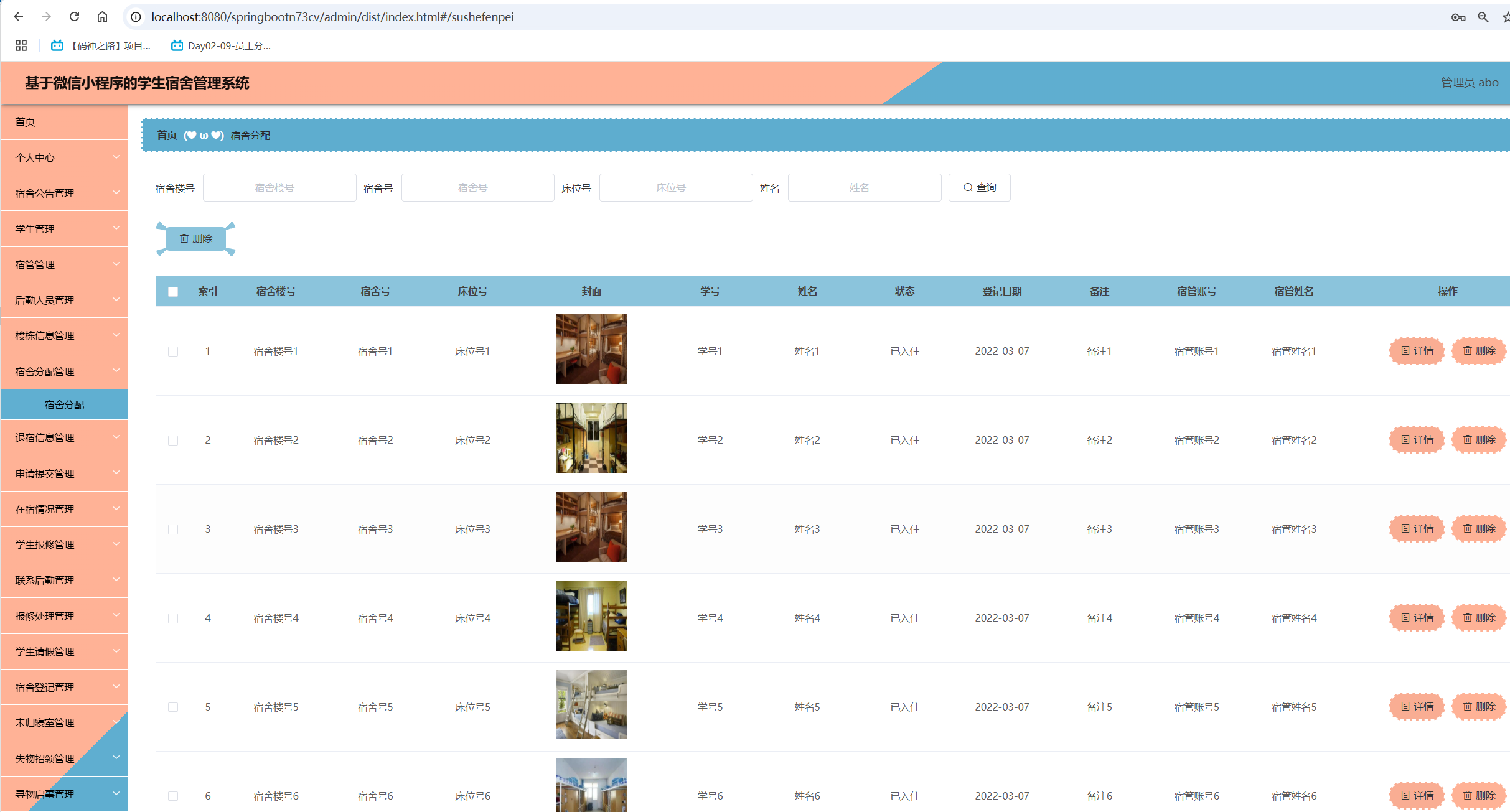Collapse the 宿舍分配管理 sidebar menu
Viewport: 1510px width, 812px height.
click(x=64, y=371)
